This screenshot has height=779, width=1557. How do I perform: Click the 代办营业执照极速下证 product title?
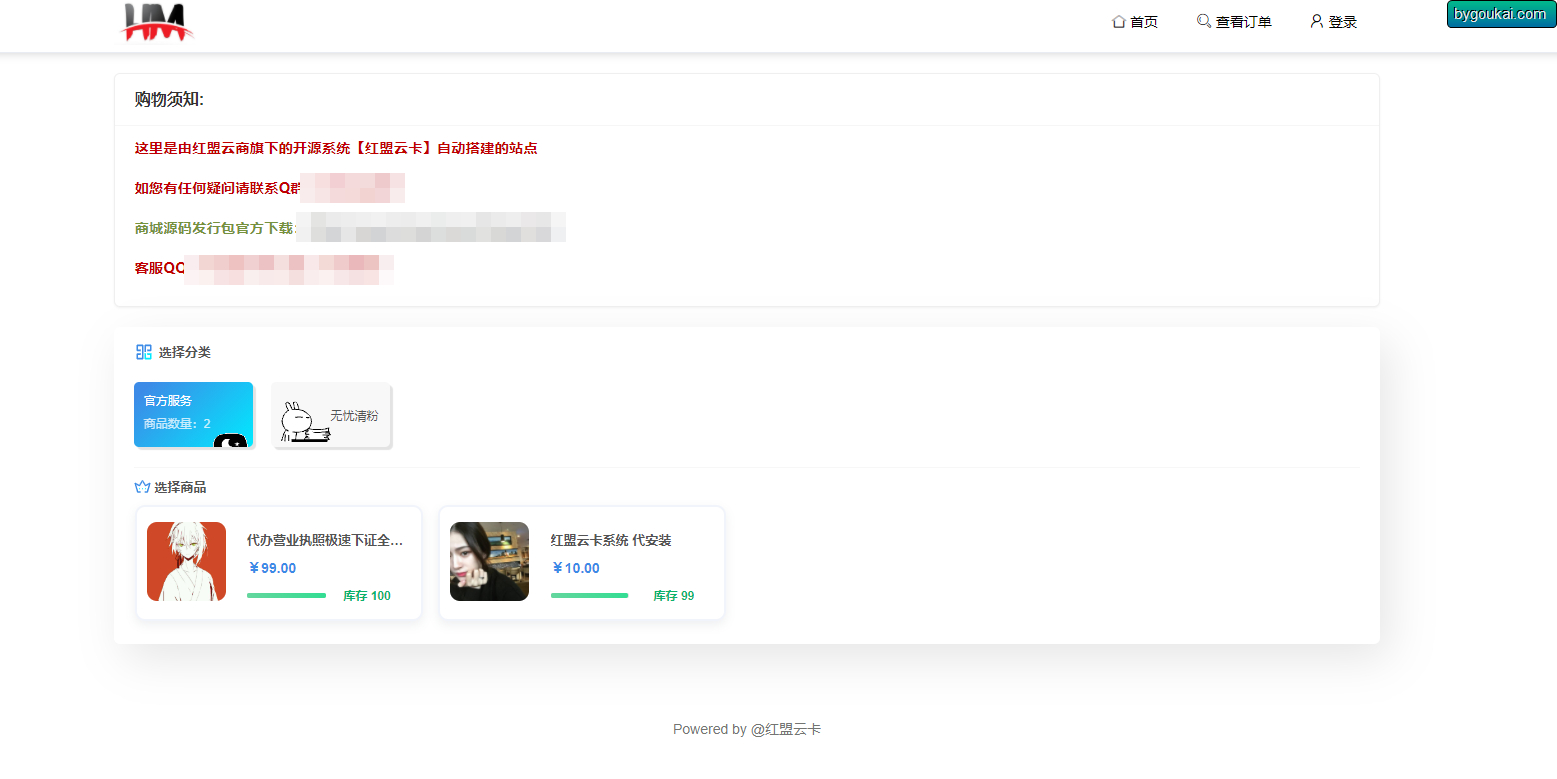coord(325,540)
